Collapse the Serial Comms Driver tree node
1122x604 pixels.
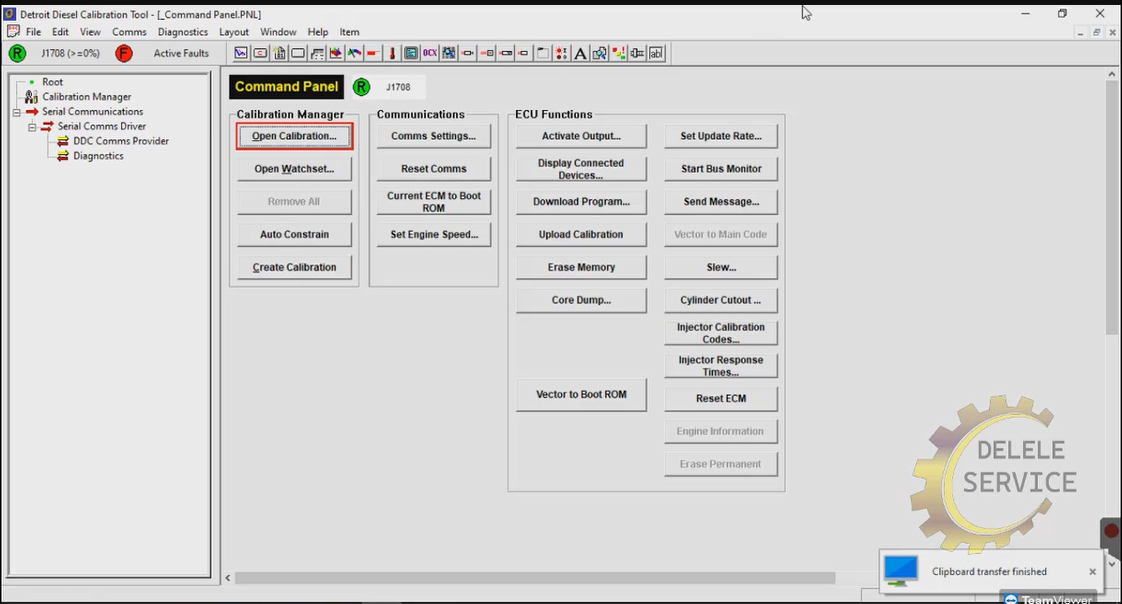[x=32, y=127]
